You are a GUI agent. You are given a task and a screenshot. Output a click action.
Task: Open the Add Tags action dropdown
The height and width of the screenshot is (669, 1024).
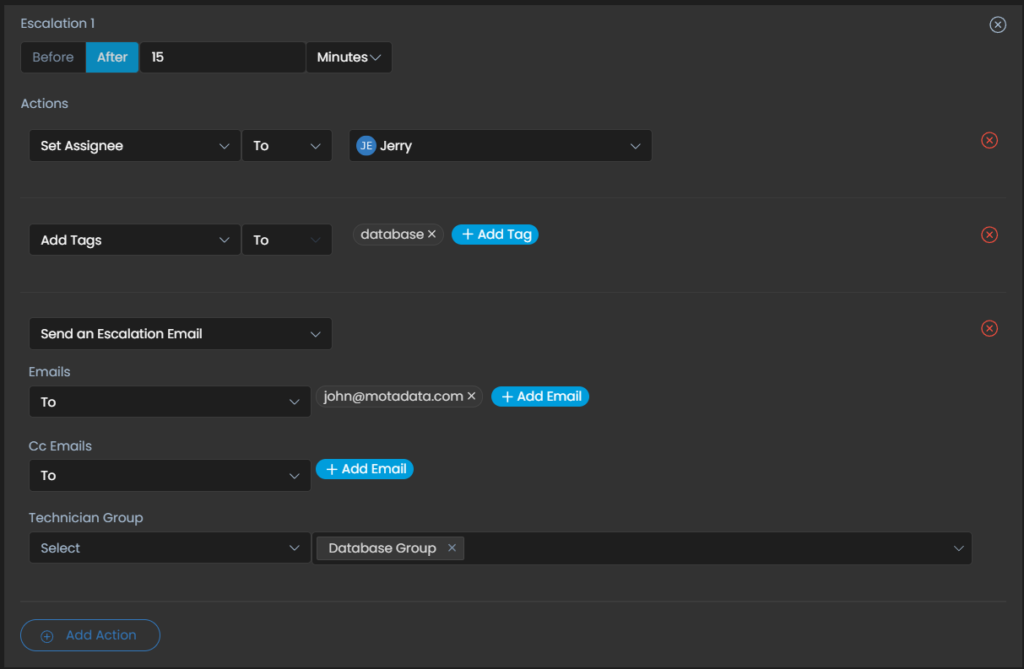134,240
